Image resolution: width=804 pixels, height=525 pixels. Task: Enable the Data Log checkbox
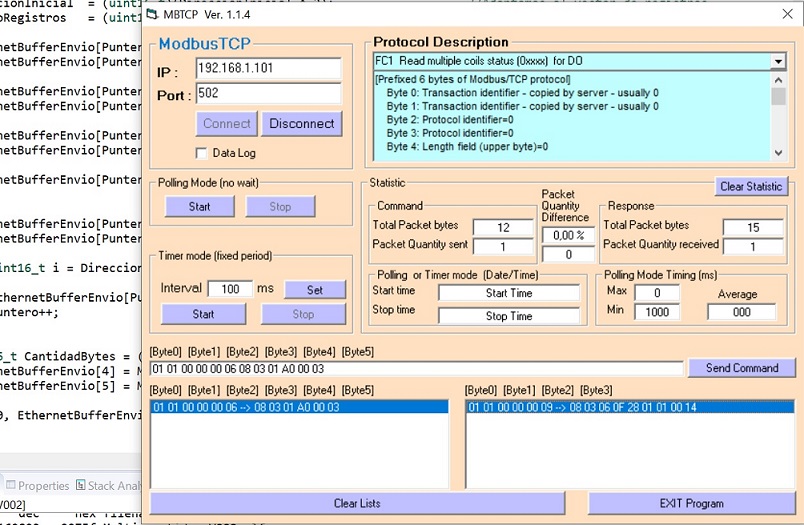(202, 153)
